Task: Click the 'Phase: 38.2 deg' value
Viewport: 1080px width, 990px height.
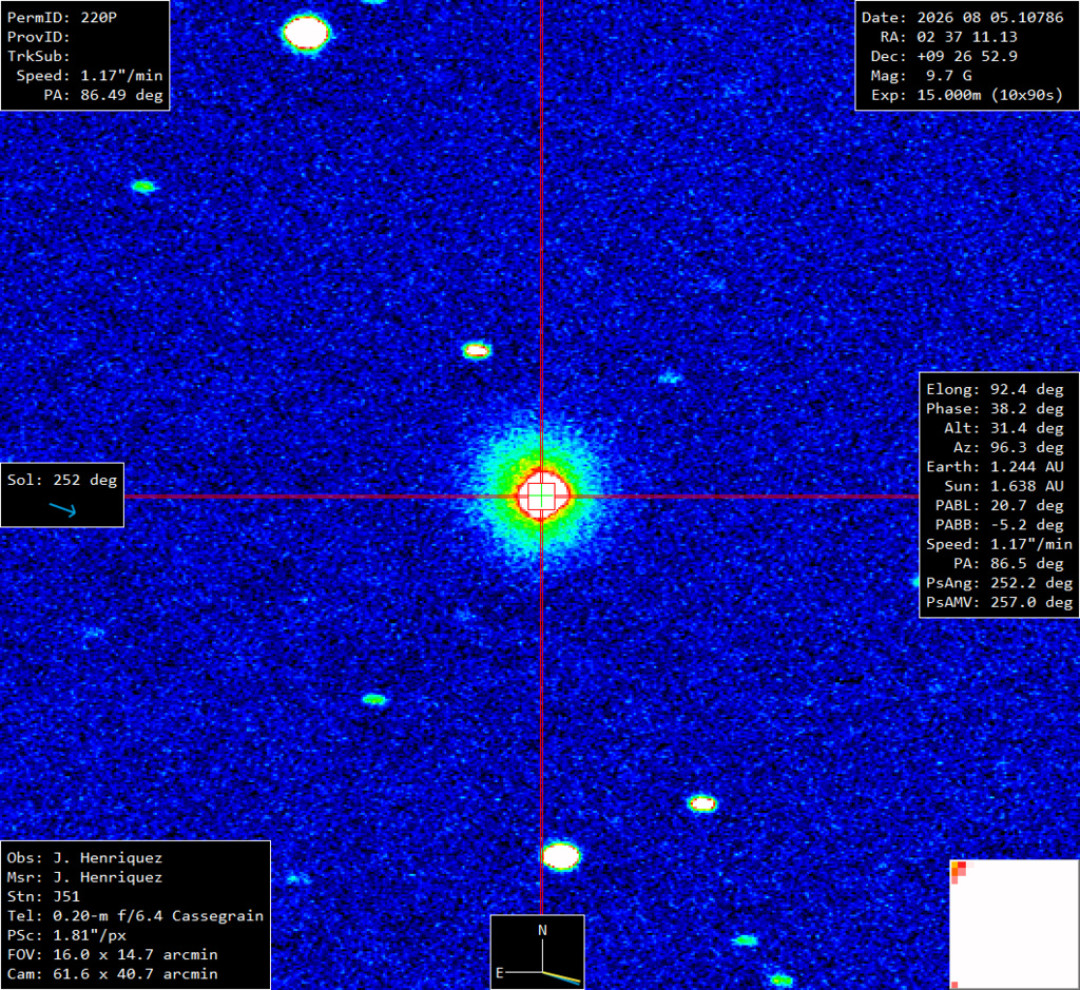Action: click(x=995, y=409)
